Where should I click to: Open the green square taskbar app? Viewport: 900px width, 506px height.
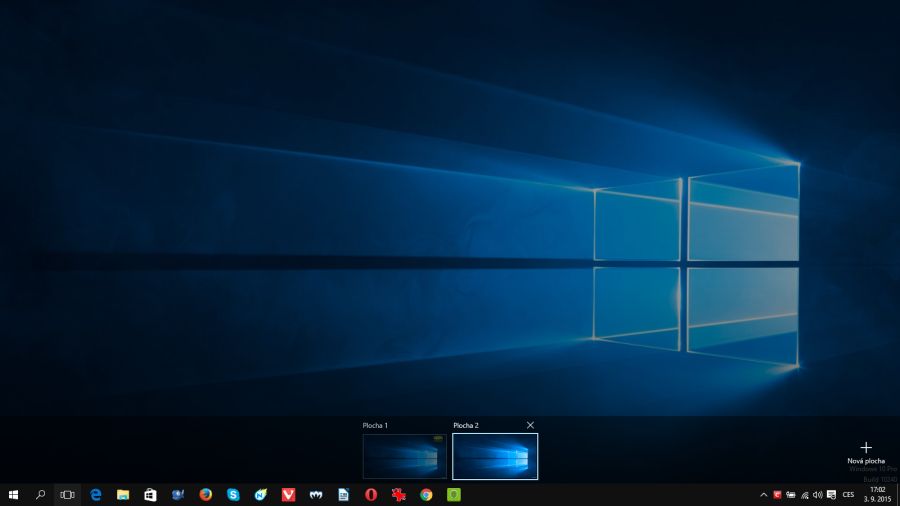tap(453, 495)
